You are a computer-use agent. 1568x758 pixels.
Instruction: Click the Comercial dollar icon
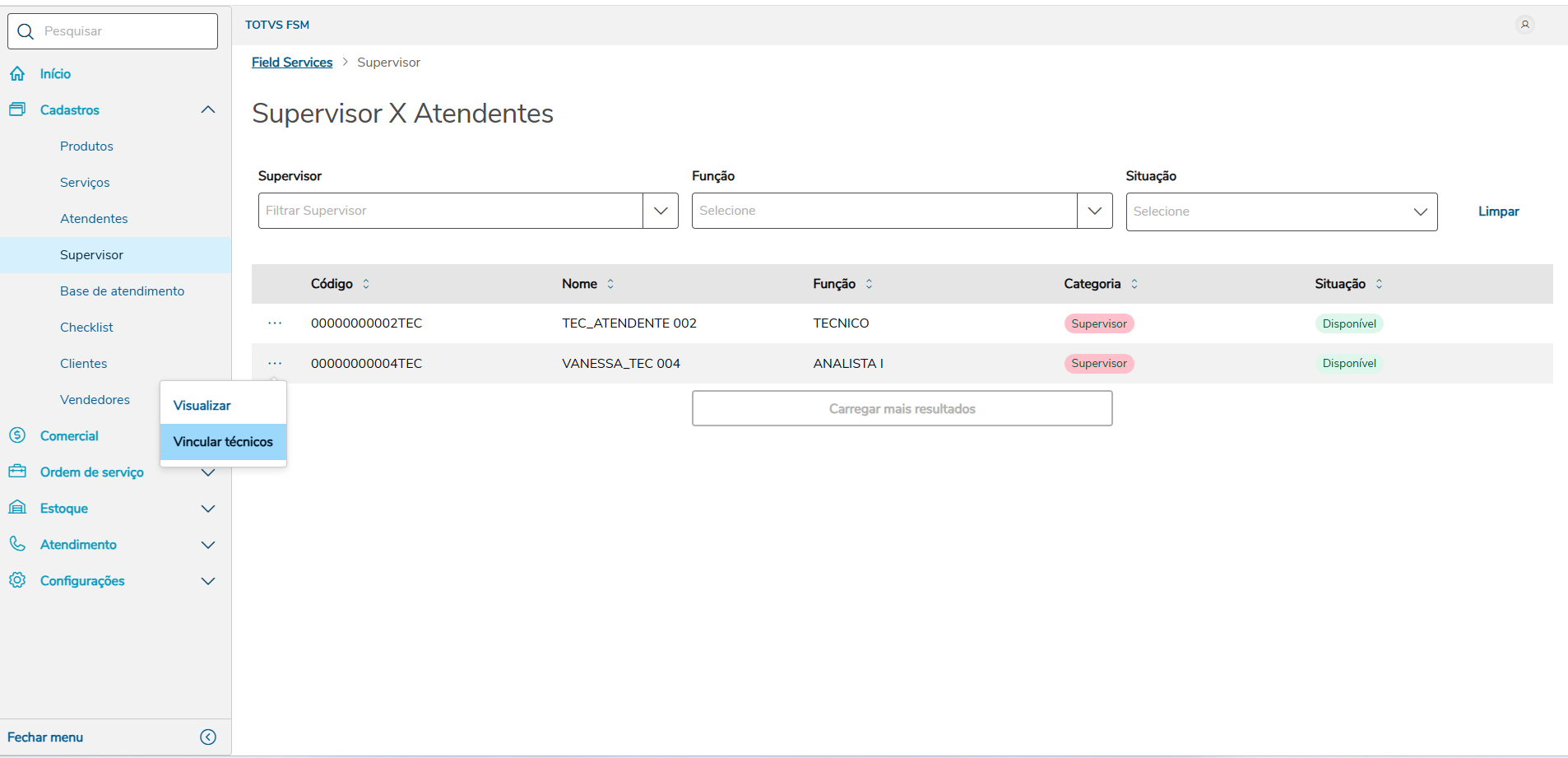tap(17, 435)
